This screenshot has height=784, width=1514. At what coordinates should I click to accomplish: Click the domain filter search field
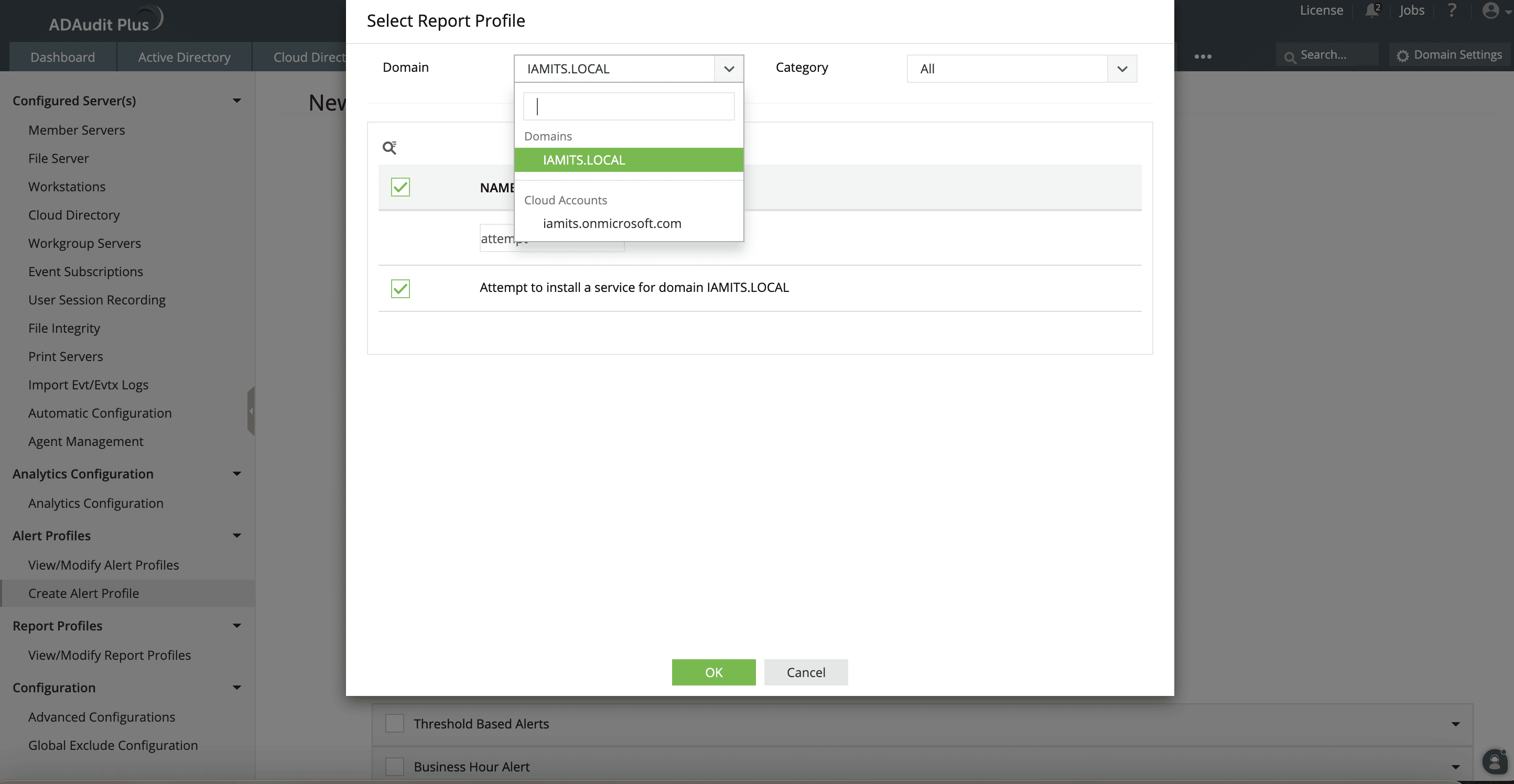(628, 106)
